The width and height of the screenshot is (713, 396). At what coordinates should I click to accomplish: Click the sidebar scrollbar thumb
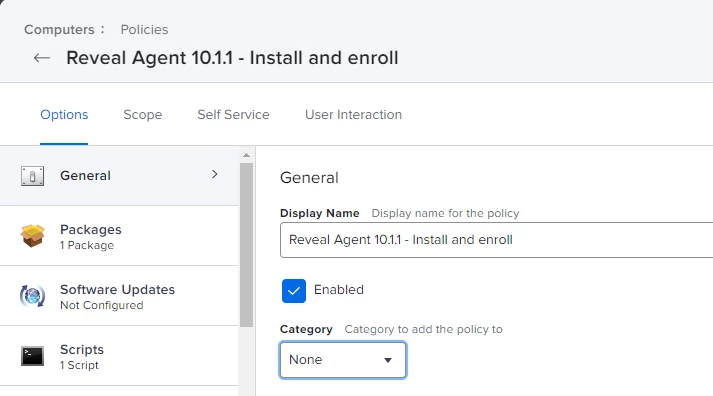pyautogui.click(x=246, y=245)
